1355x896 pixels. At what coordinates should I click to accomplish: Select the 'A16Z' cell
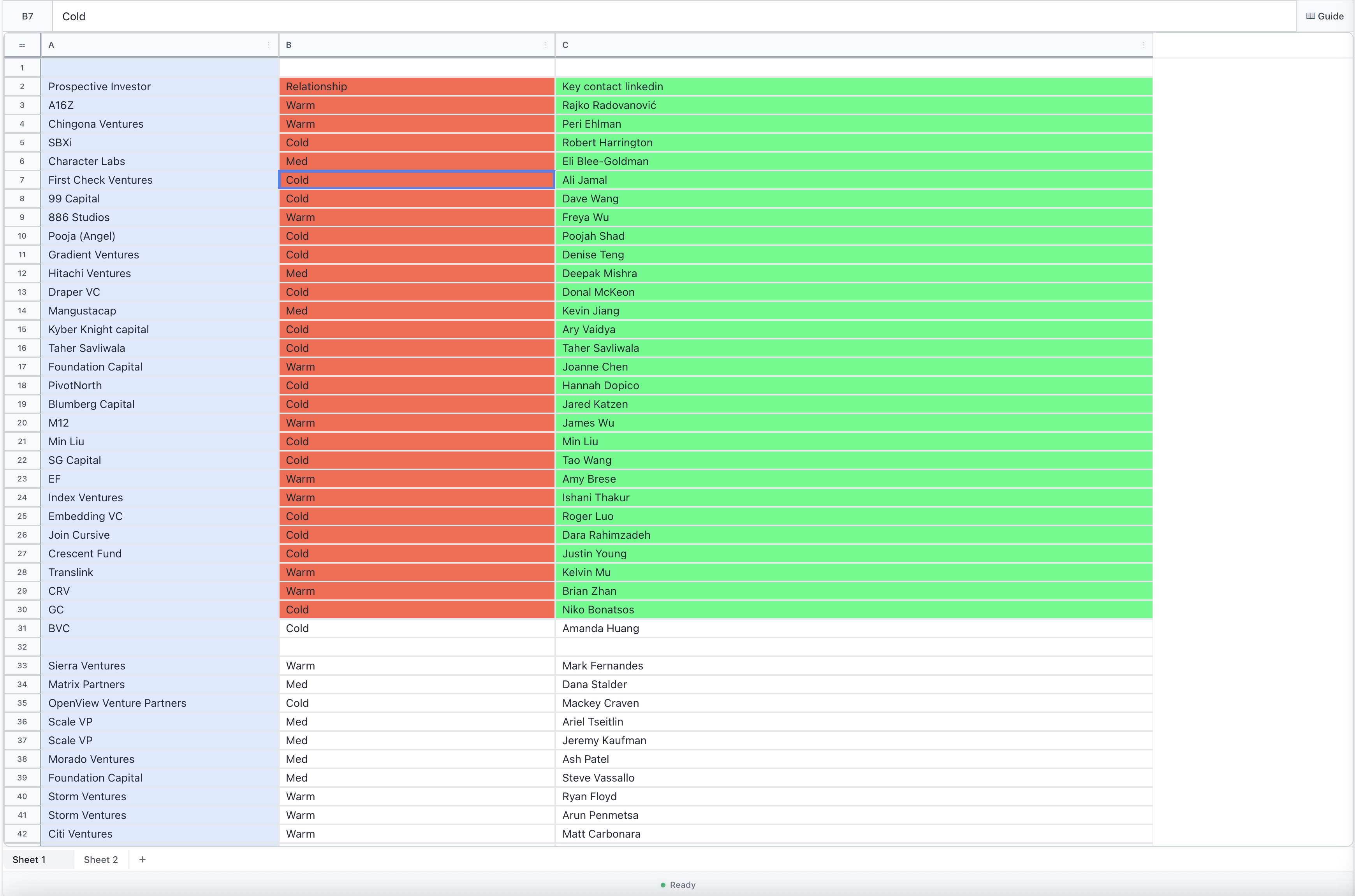pyautogui.click(x=160, y=105)
